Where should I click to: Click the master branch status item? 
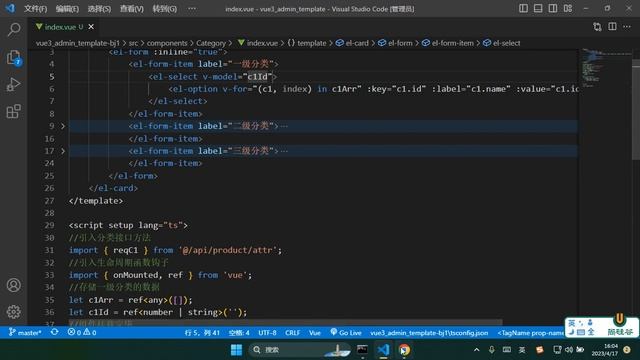[x=25, y=333]
